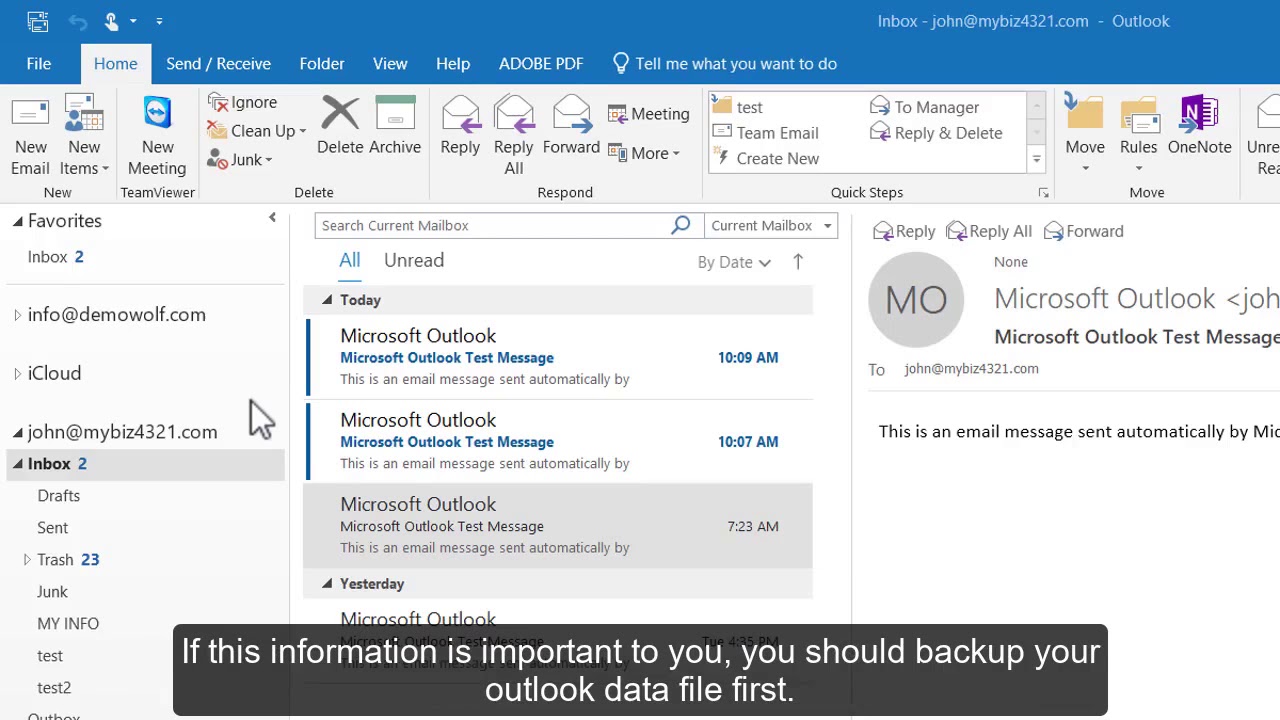Forward the message from ribbon

571,125
